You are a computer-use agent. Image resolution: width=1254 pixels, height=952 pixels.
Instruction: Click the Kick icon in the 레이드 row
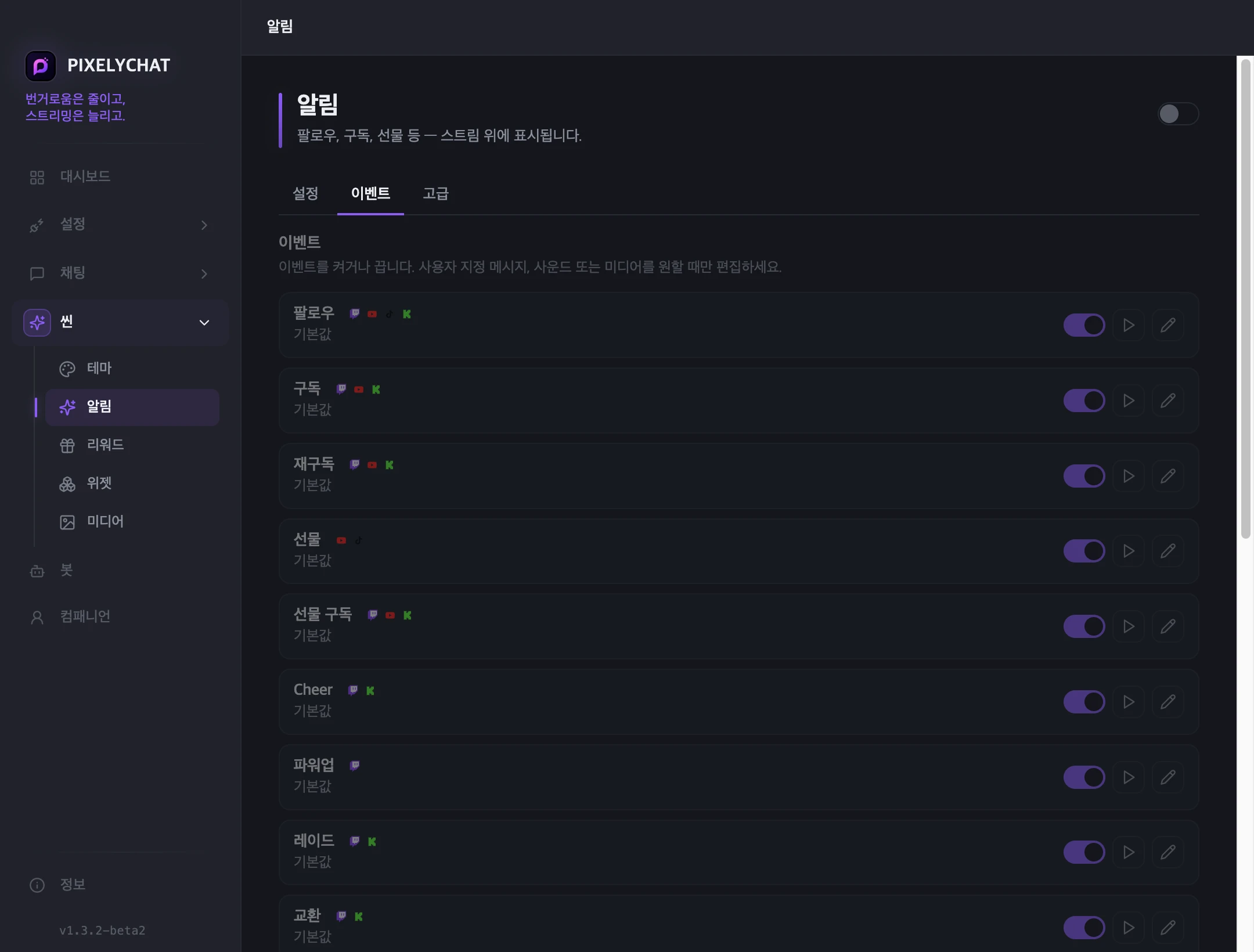(x=372, y=842)
